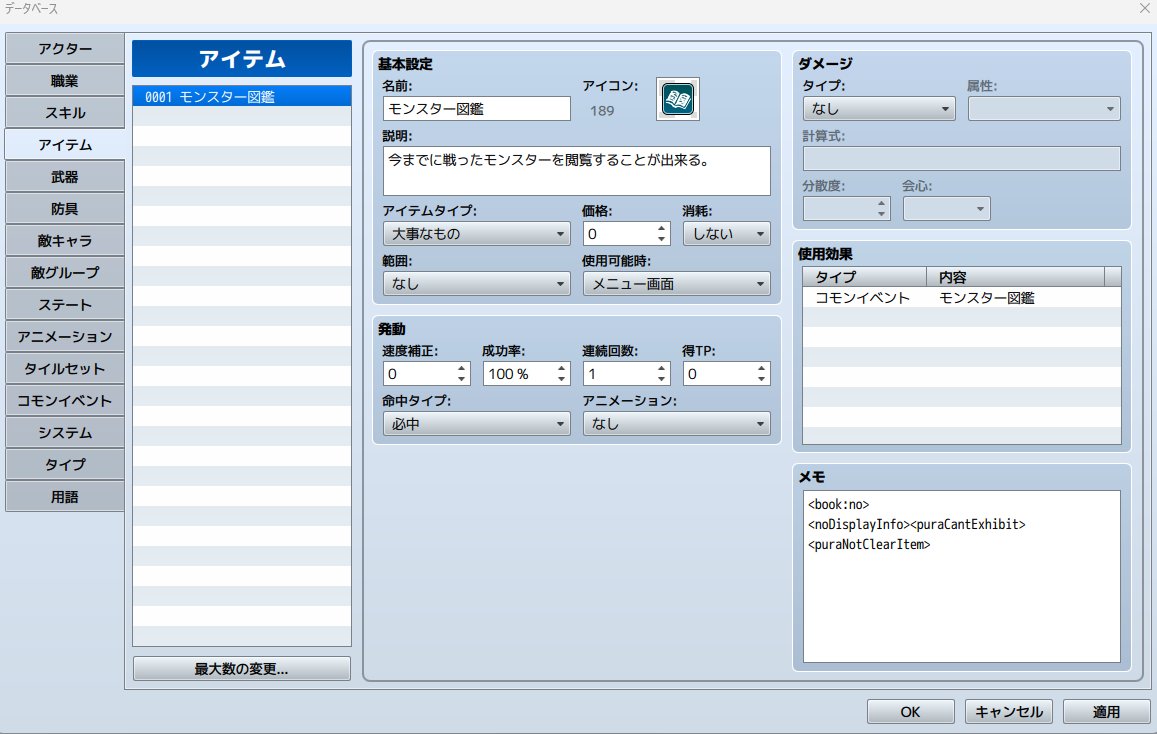
Task: Open the 使用可能時 dropdown (メニュー画面)
Action: pyautogui.click(x=677, y=284)
